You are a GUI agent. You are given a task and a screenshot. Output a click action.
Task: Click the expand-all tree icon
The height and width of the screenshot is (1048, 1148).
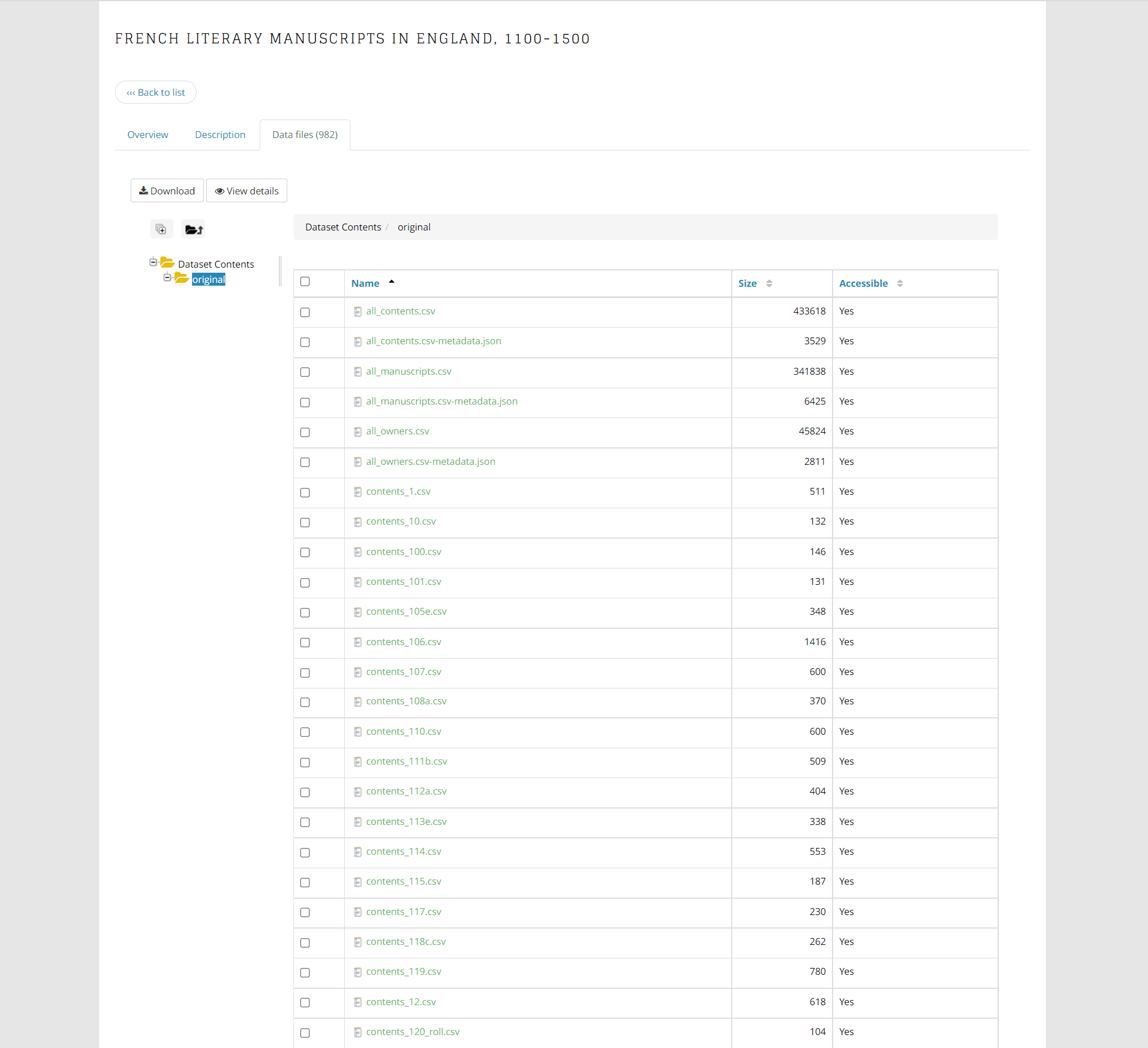(x=161, y=229)
